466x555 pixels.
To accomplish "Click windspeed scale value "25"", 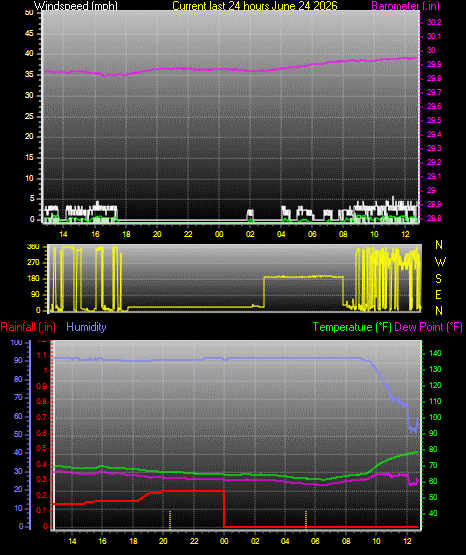I will click(x=29, y=116).
